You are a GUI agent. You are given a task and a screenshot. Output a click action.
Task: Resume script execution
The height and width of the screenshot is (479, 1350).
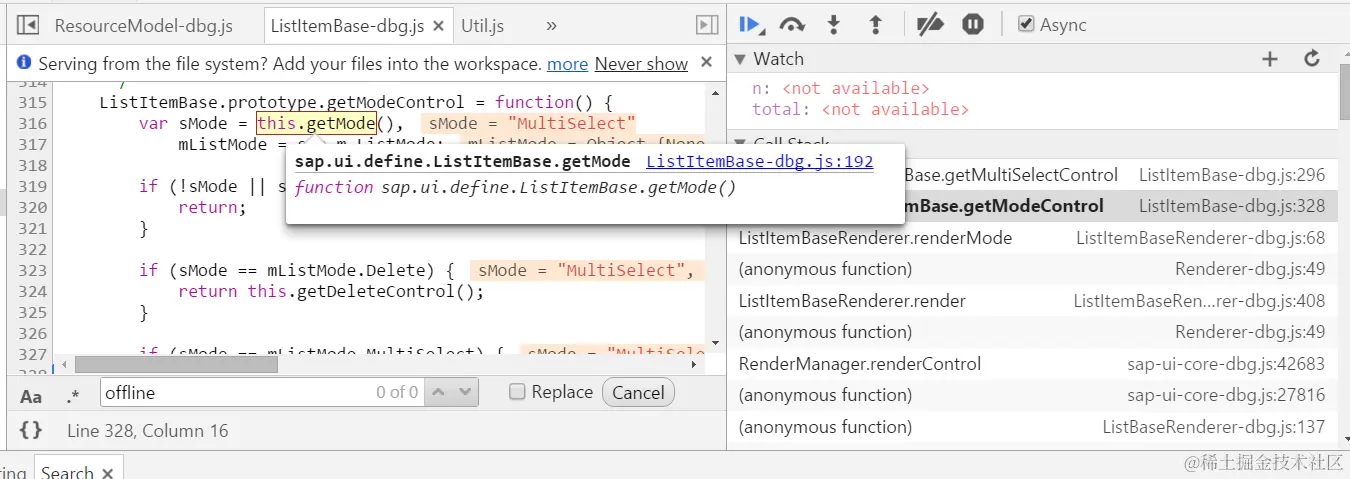751,24
